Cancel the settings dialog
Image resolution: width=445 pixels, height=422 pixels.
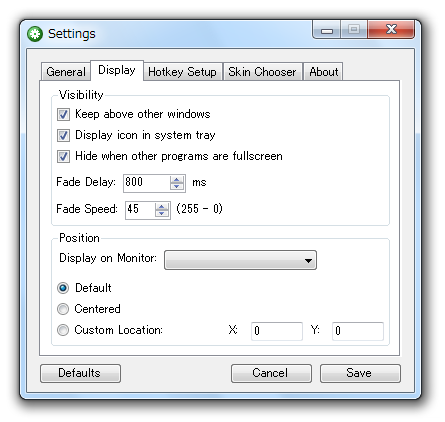[x=271, y=373]
